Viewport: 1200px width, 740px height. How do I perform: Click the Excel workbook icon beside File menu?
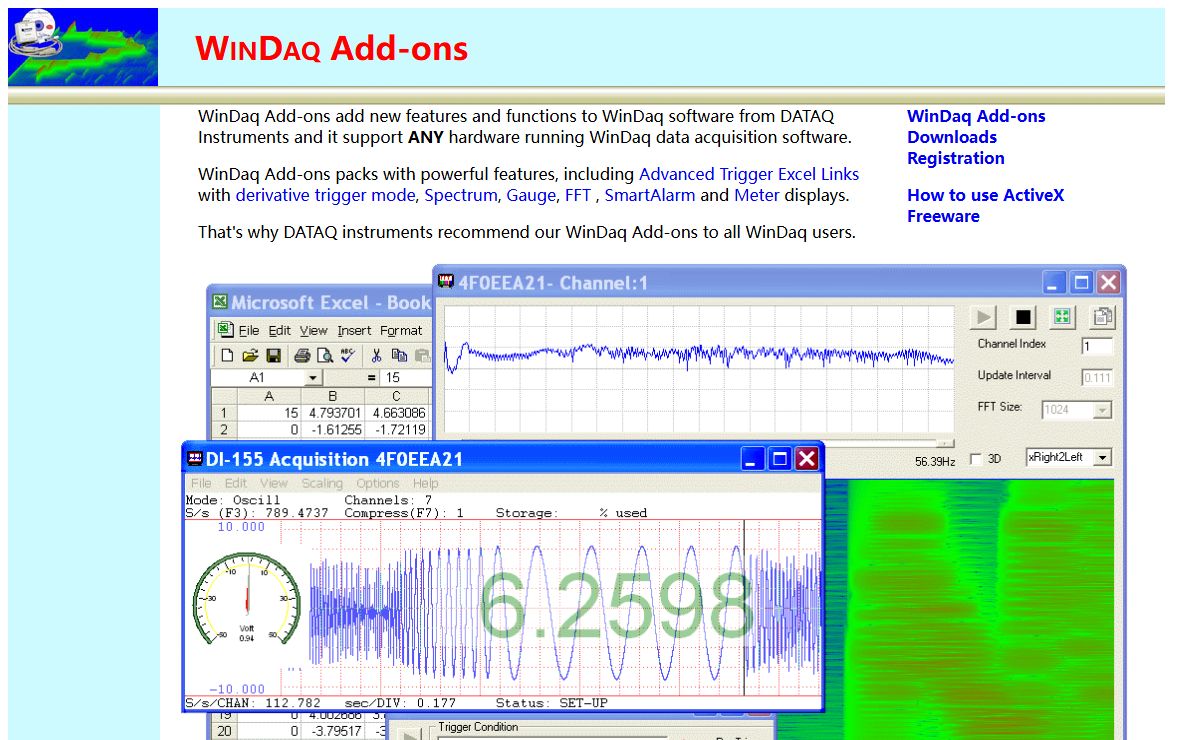click(225, 330)
